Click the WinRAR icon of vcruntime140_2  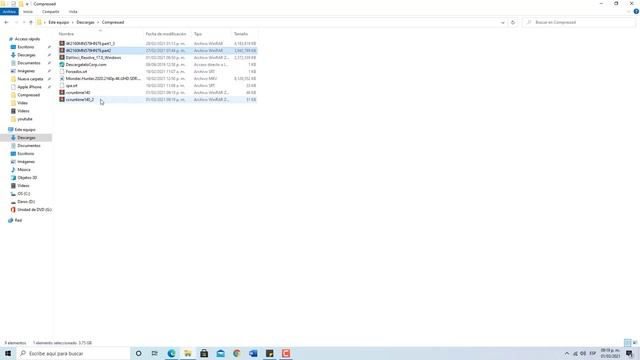pos(62,99)
